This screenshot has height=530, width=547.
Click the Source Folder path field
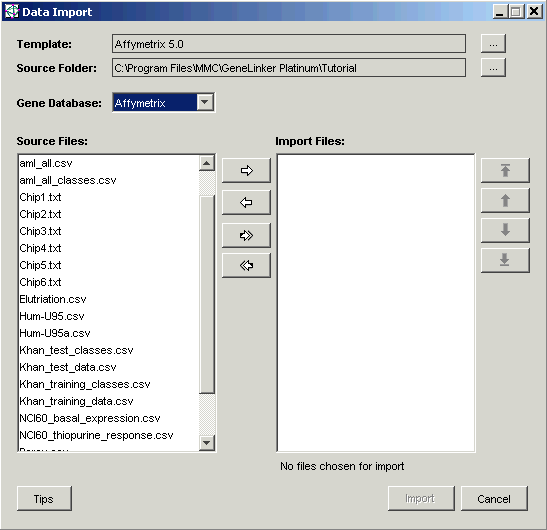(x=289, y=68)
